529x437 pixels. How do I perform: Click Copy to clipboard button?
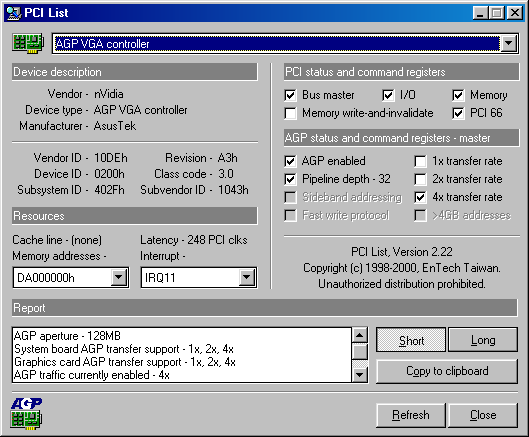[x=447, y=371]
